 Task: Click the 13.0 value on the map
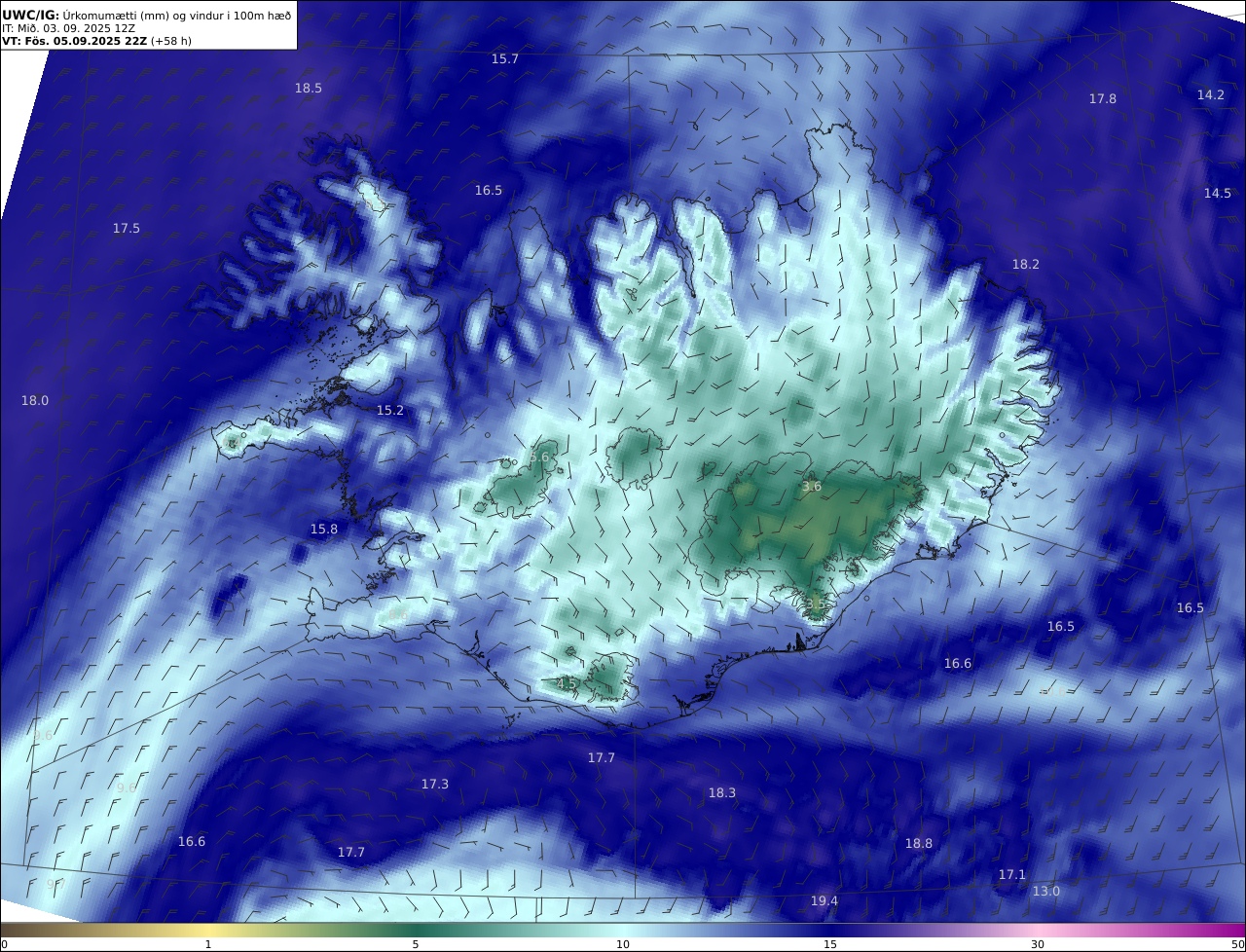[x=1046, y=892]
